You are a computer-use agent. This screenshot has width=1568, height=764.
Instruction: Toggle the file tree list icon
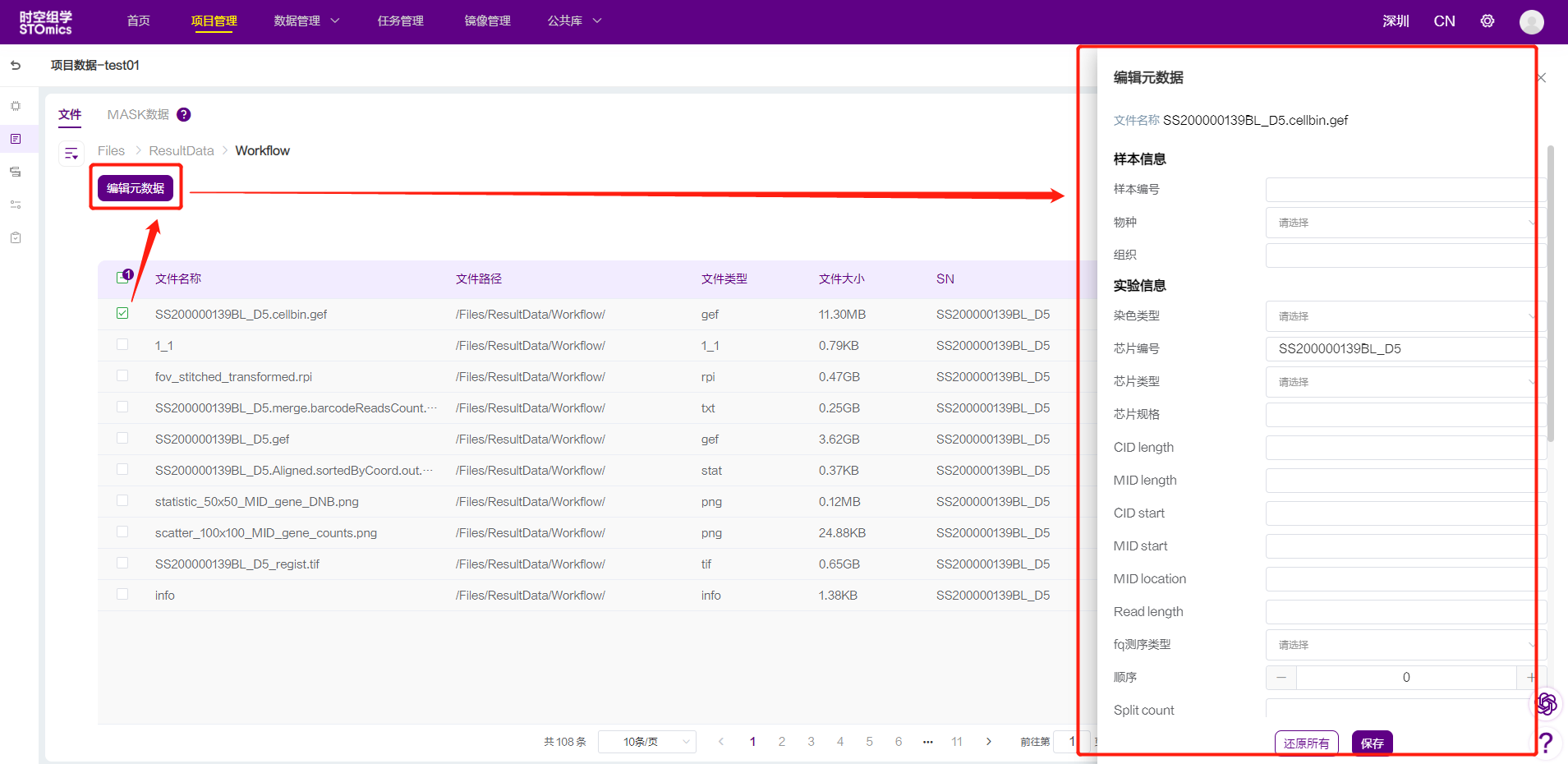71,153
